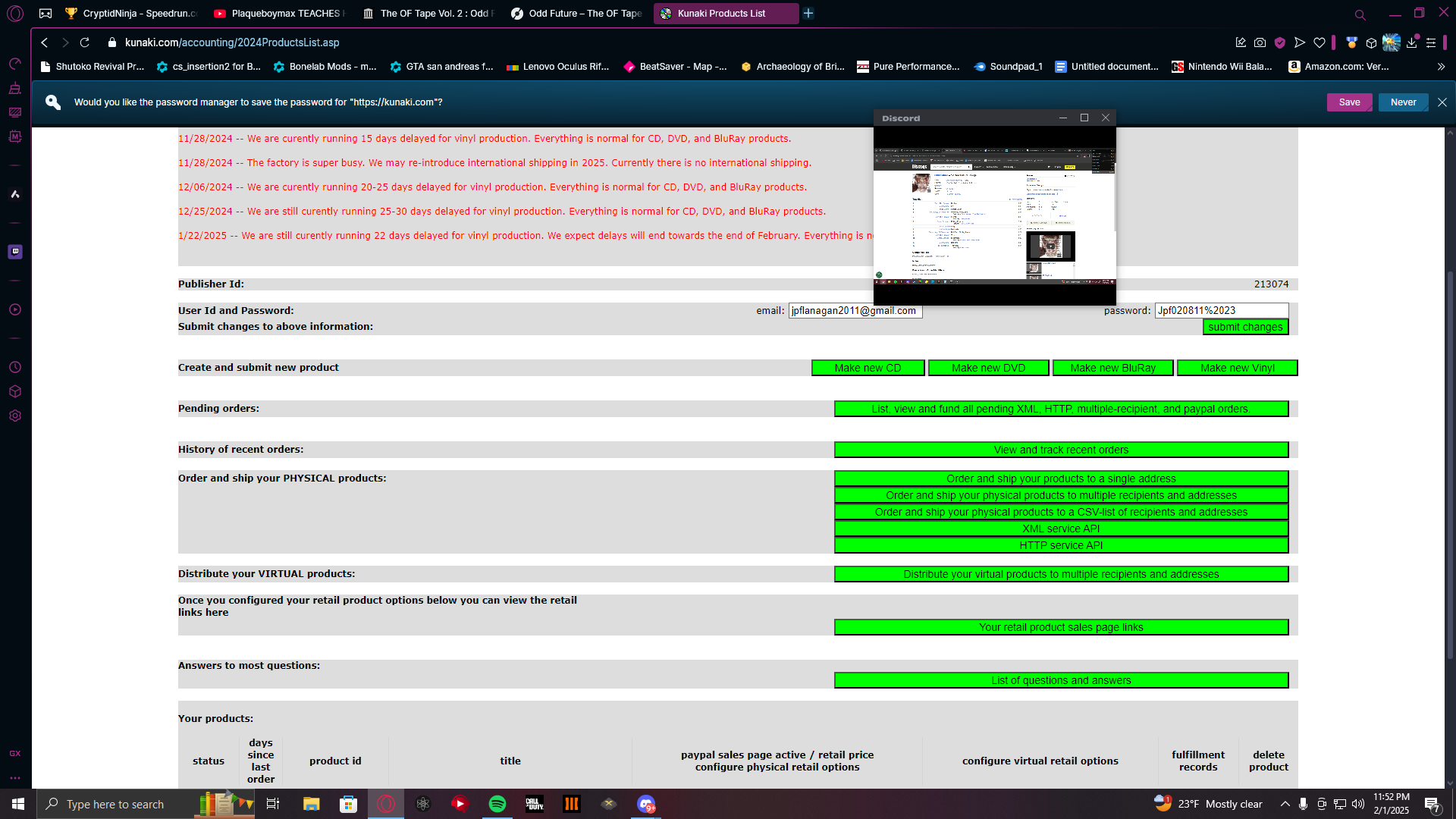Click the Twitch icon in sidebar
Viewport: 1456px width, 819px height.
point(15,252)
